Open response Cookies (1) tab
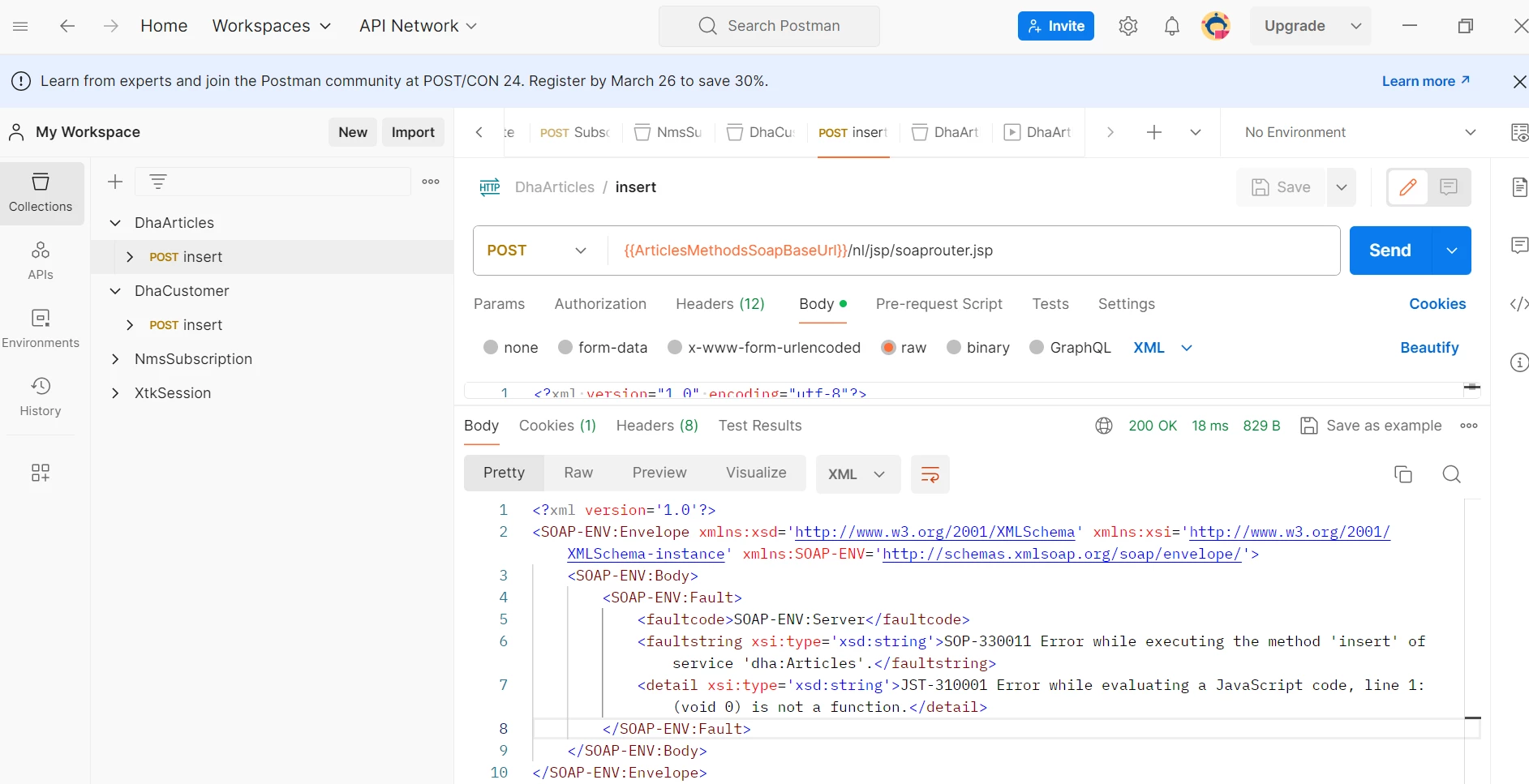This screenshot has width=1529, height=784. (x=557, y=426)
